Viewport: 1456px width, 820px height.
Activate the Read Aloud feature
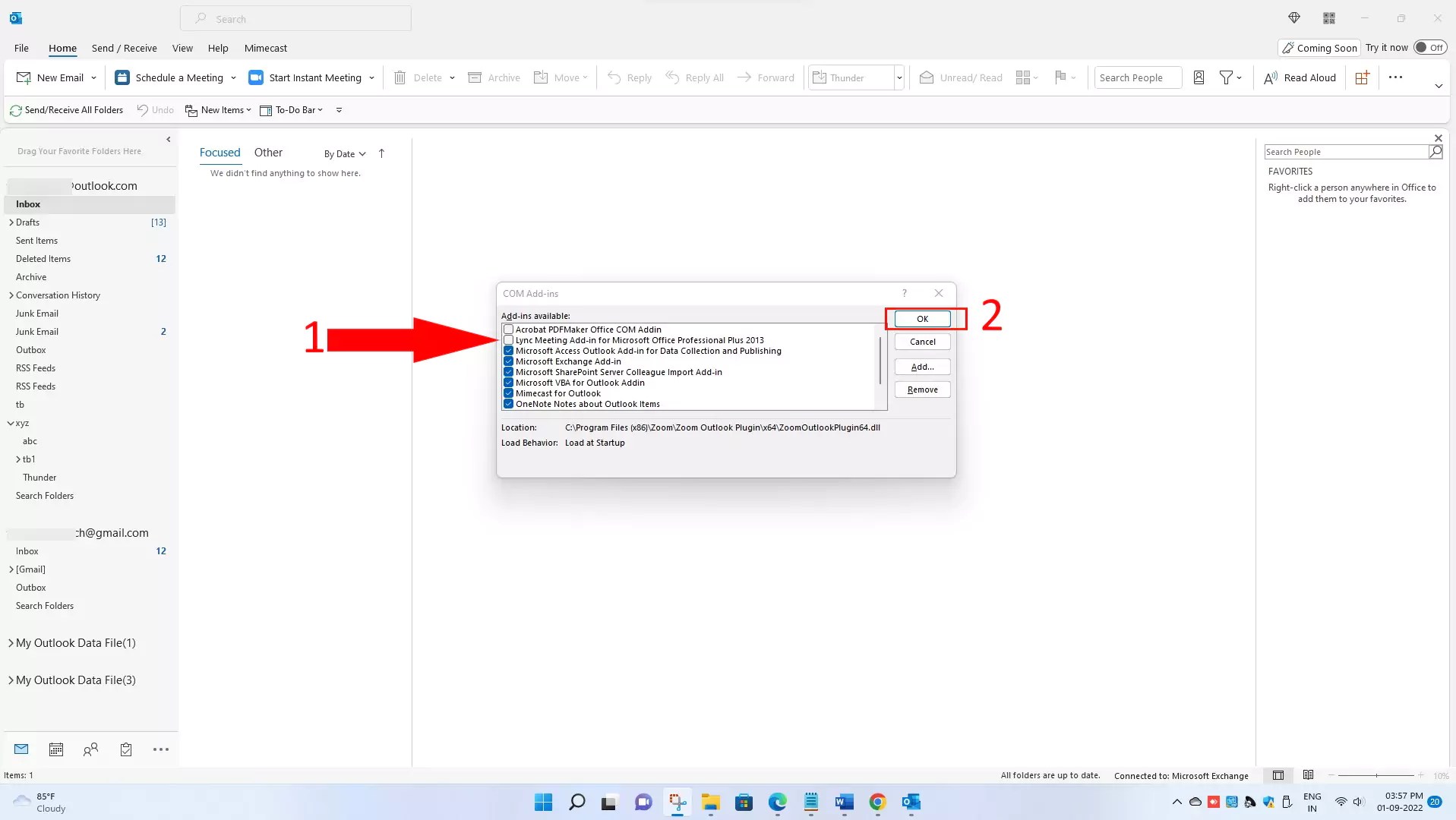pos(1300,77)
